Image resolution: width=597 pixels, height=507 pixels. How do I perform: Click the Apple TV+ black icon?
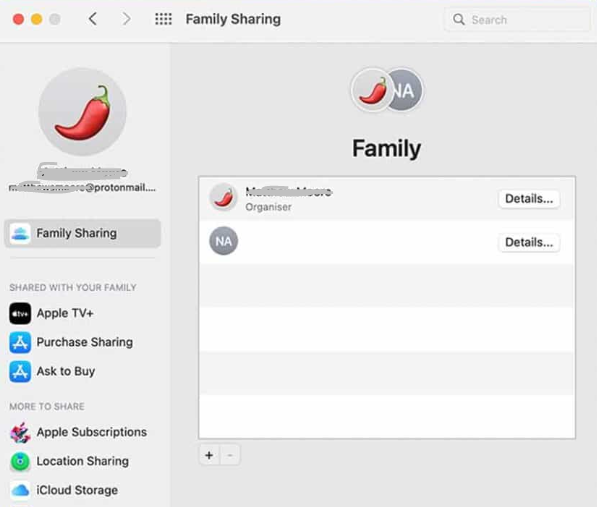click(x=20, y=313)
